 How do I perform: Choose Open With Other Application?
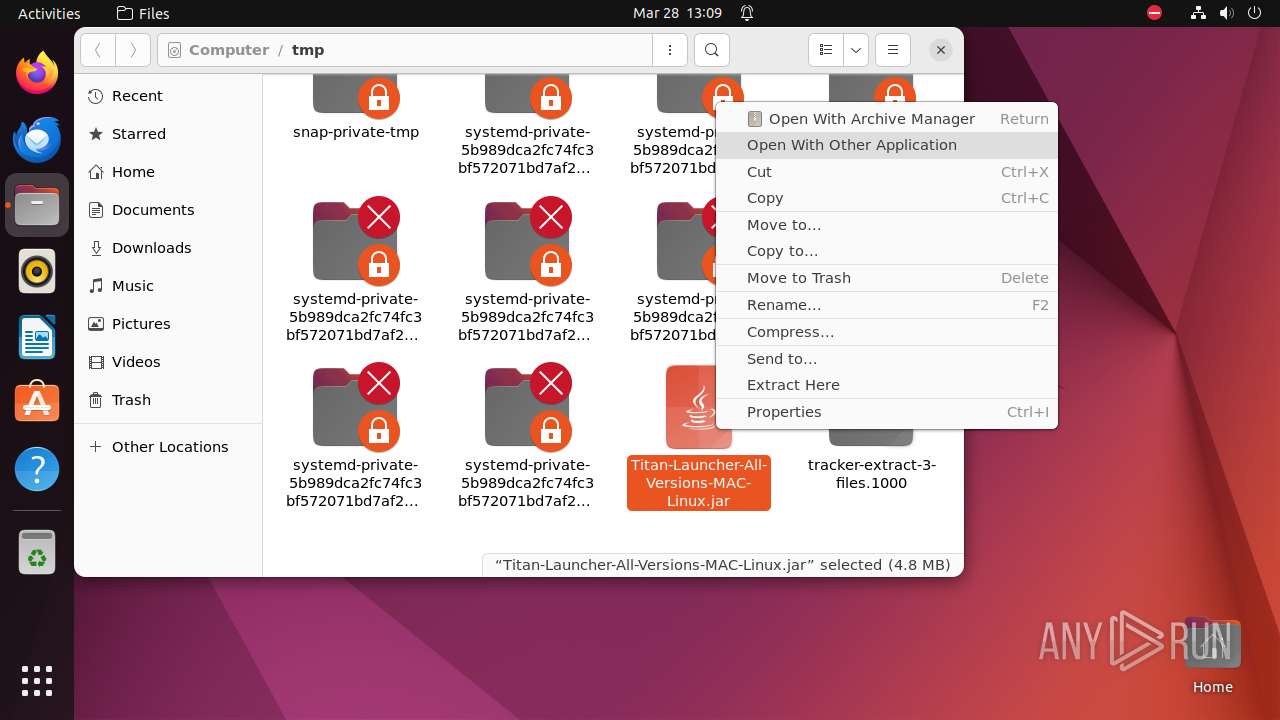(887, 145)
